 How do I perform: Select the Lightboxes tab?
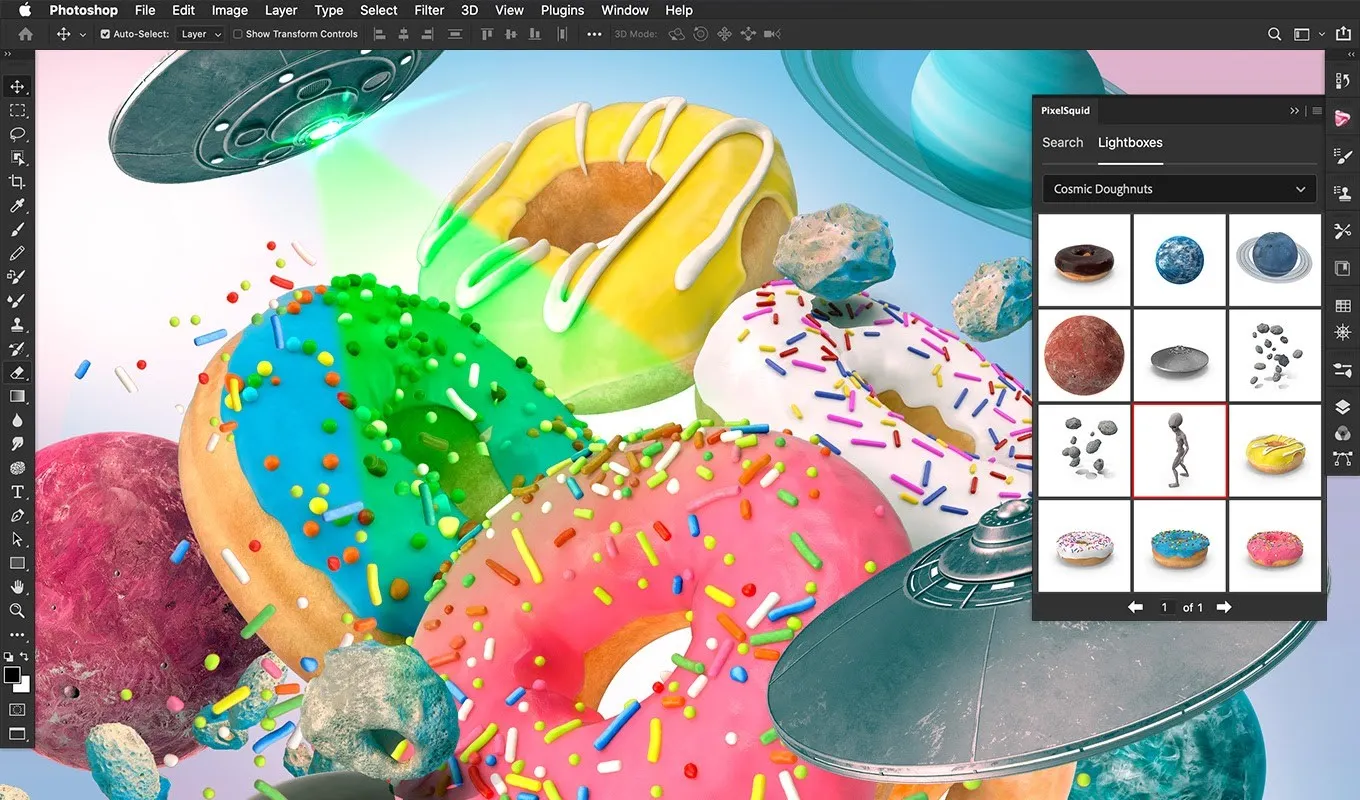pos(1130,142)
